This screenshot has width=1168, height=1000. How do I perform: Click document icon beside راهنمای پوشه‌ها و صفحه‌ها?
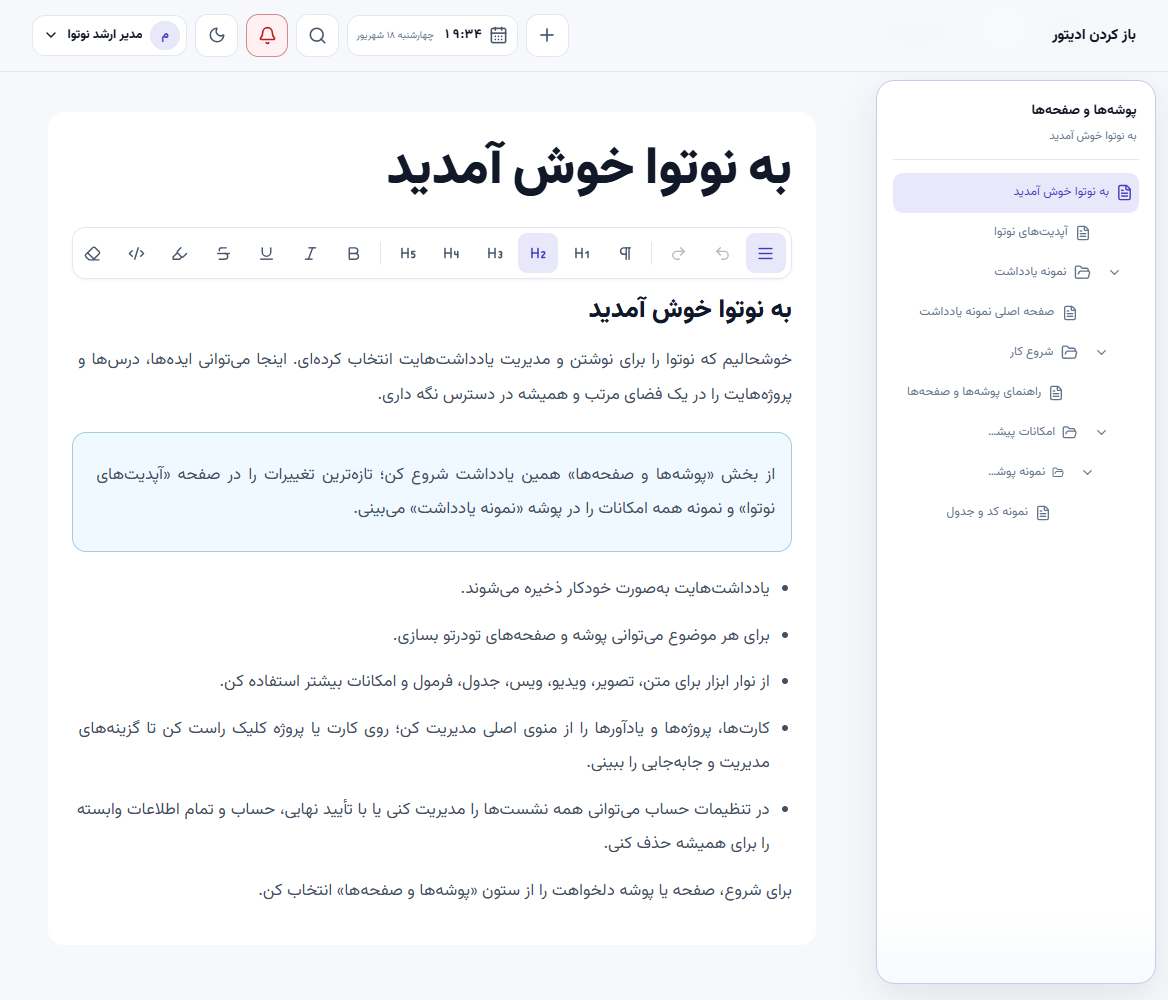[1056, 393]
